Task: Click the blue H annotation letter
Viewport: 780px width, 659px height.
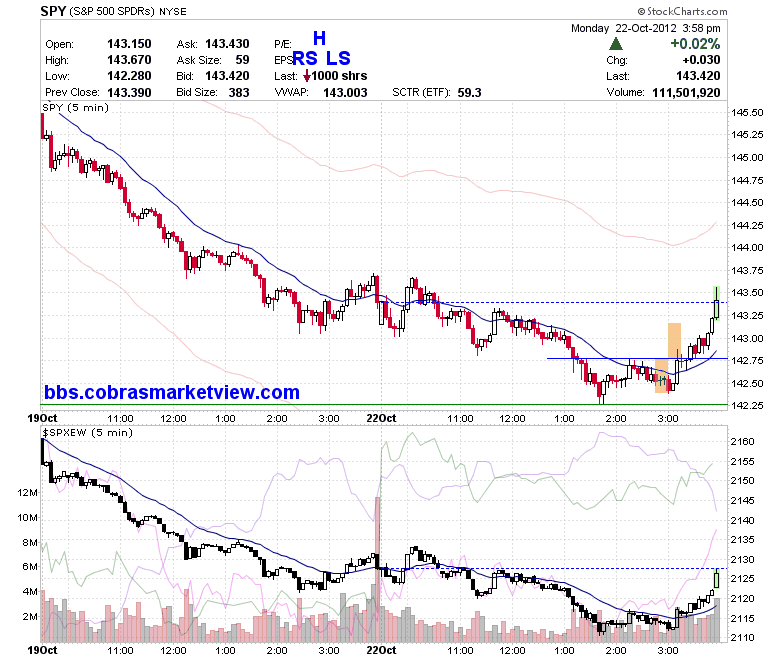Action: (319, 38)
